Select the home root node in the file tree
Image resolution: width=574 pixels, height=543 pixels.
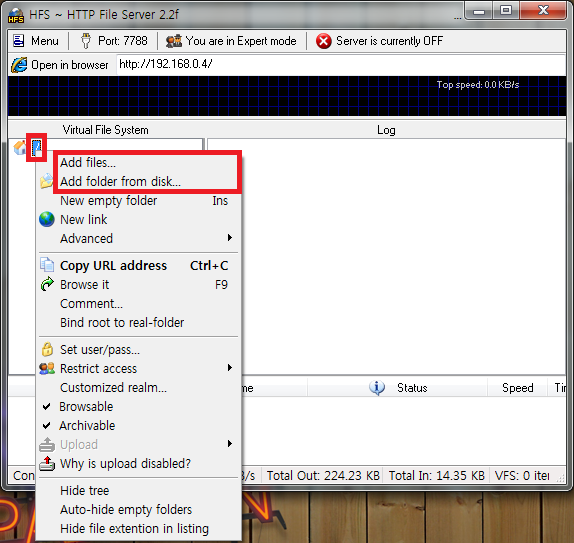click(x=20, y=148)
